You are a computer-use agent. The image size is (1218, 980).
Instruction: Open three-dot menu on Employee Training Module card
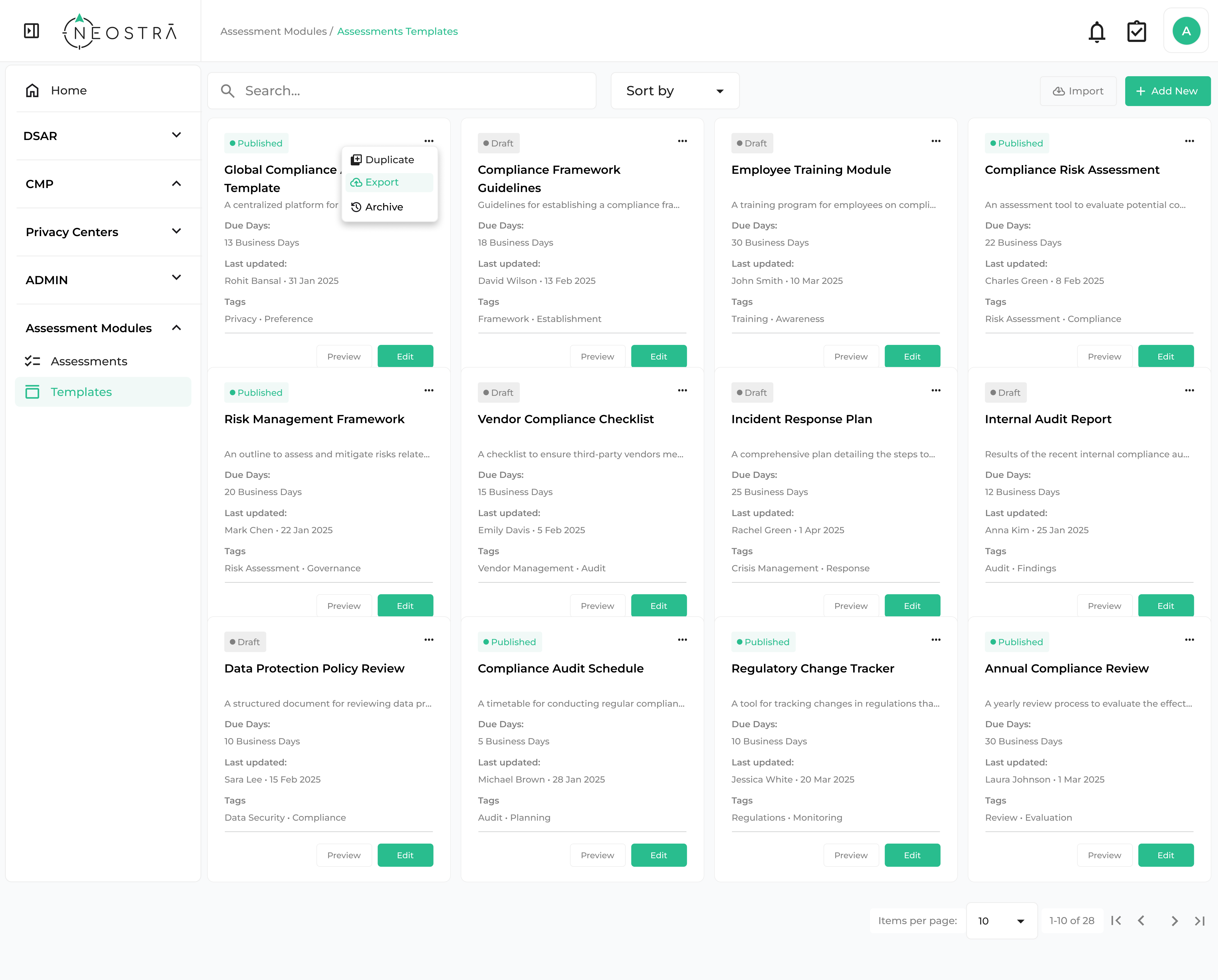pyautogui.click(x=935, y=141)
